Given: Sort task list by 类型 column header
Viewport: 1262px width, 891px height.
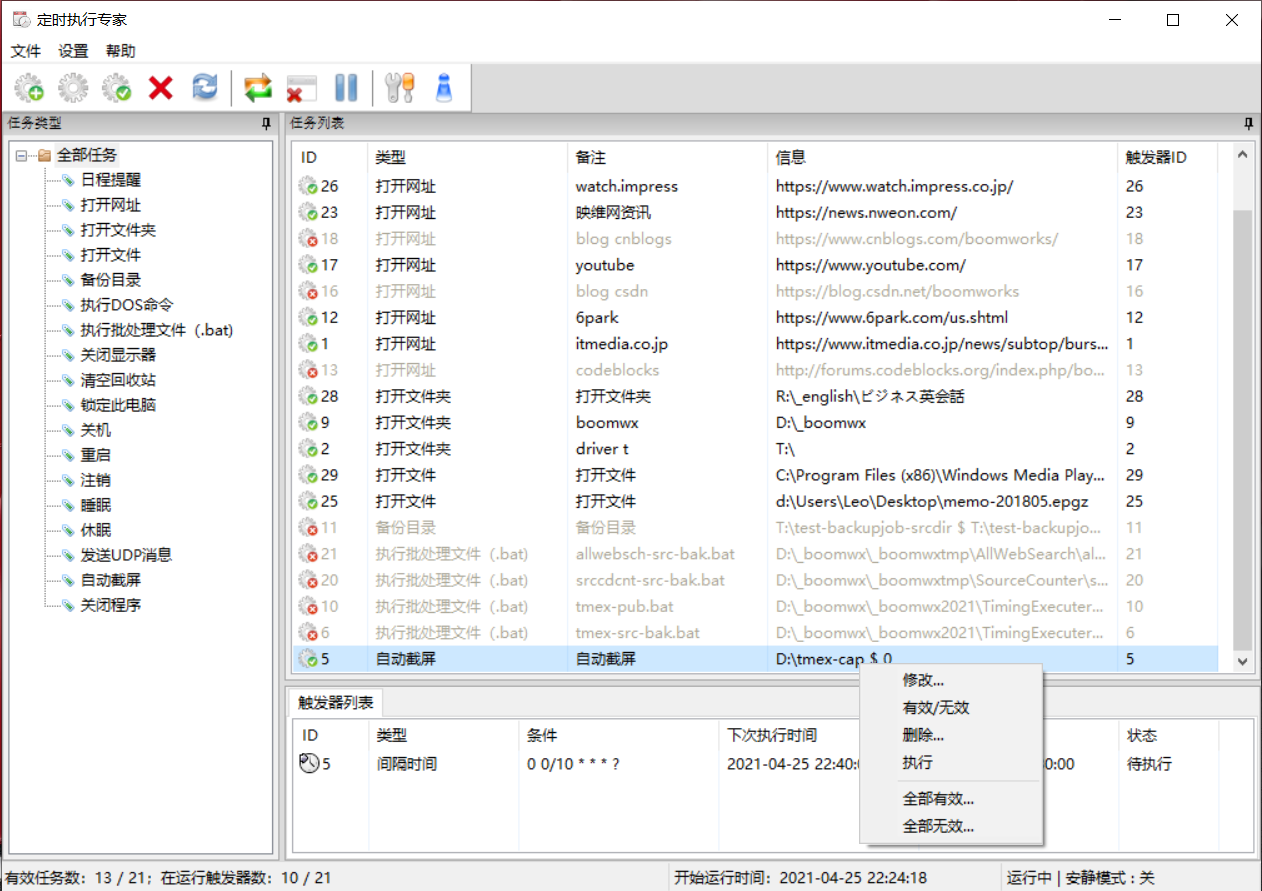Looking at the screenshot, I should (467, 157).
